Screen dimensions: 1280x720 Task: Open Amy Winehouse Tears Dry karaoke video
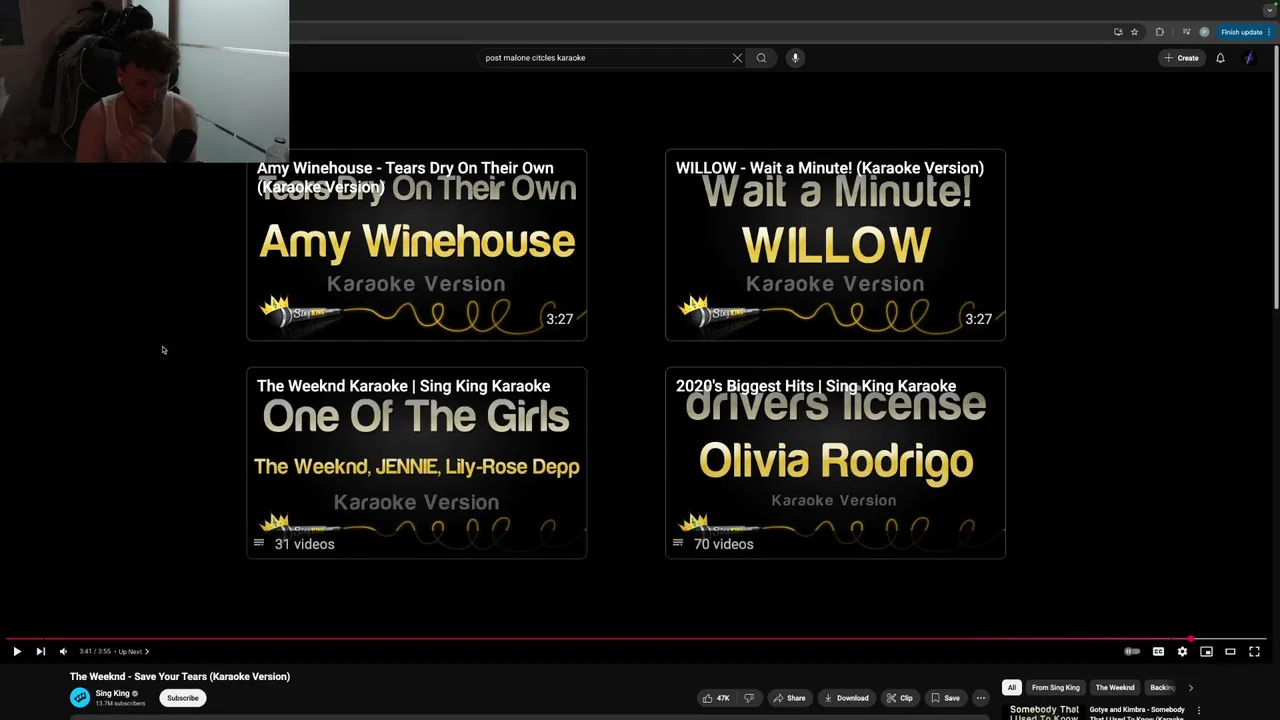pos(416,245)
